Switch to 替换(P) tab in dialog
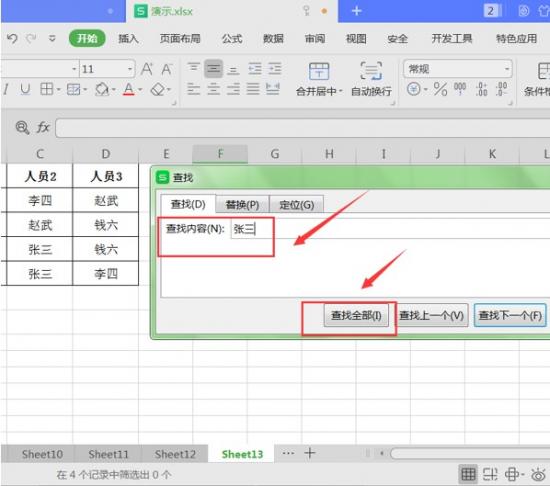Viewport: 550px width, 486px height. [x=242, y=205]
